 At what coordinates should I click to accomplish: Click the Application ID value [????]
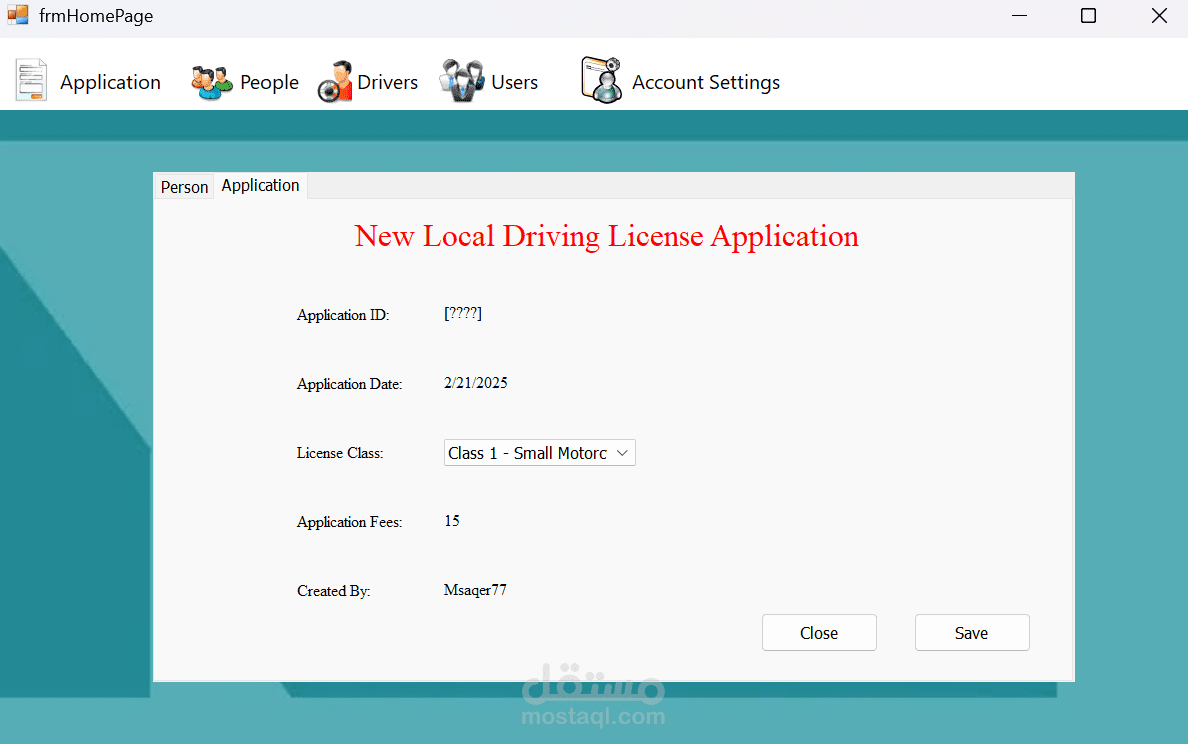[x=463, y=314]
